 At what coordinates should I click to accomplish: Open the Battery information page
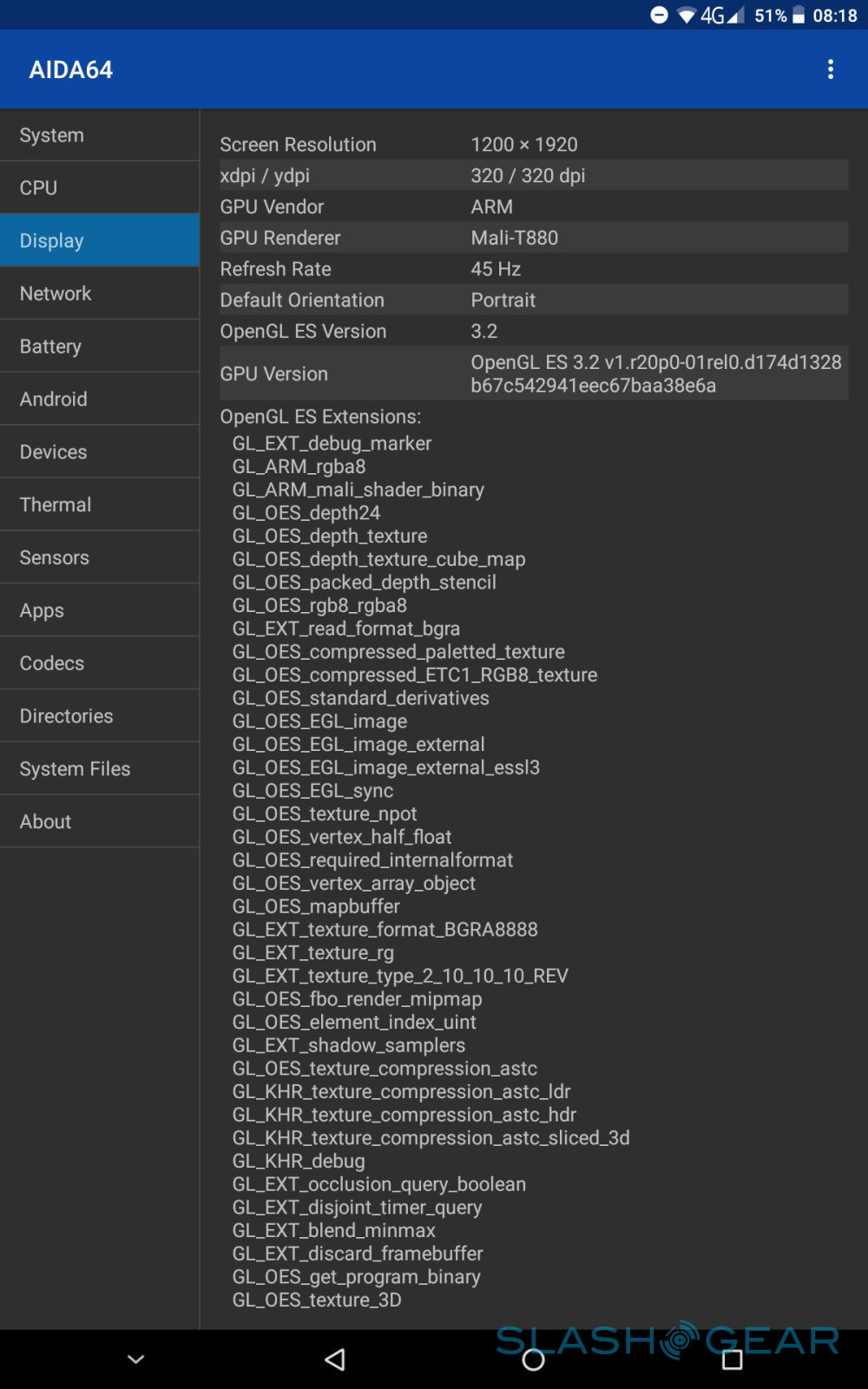coord(100,346)
